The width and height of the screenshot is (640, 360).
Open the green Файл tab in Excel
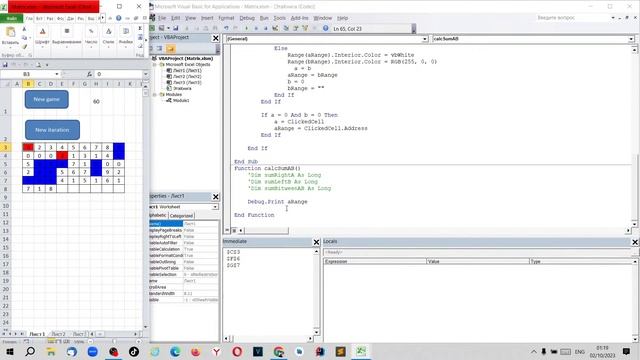click(11, 18)
